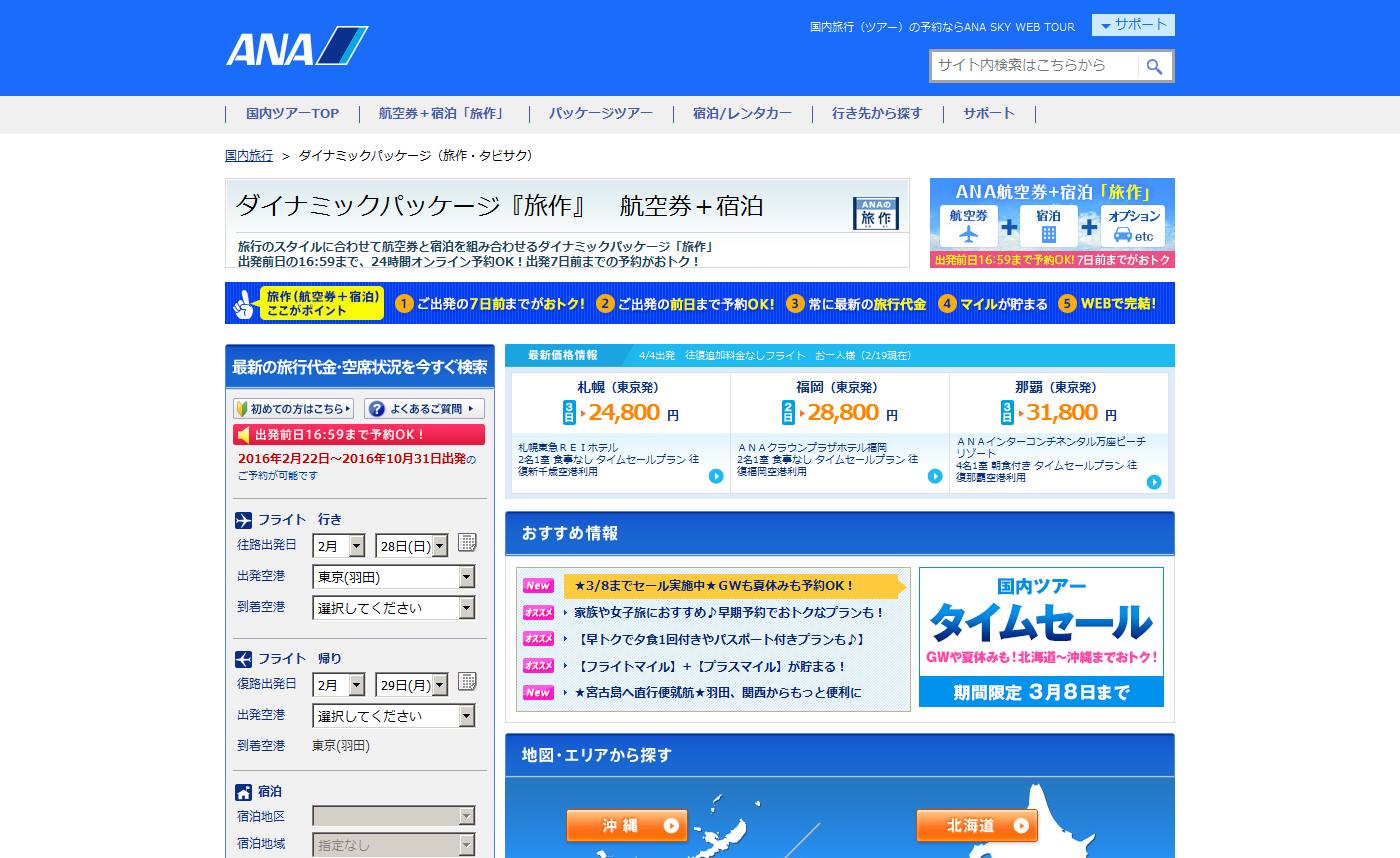Click the pink New badge for 3/8 sale

[538, 586]
